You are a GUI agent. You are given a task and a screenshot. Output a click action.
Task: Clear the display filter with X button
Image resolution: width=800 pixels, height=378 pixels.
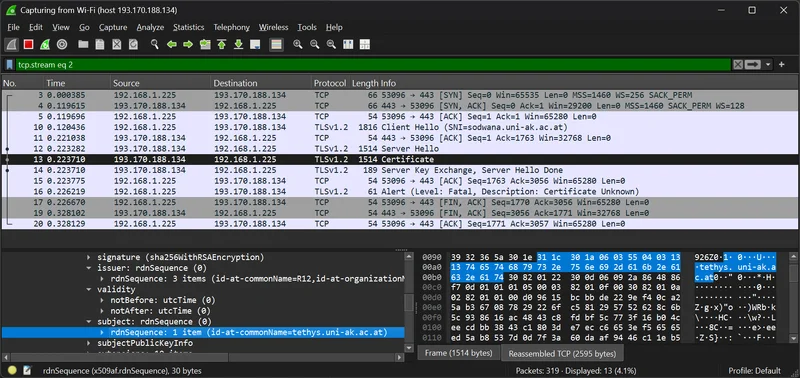738,65
